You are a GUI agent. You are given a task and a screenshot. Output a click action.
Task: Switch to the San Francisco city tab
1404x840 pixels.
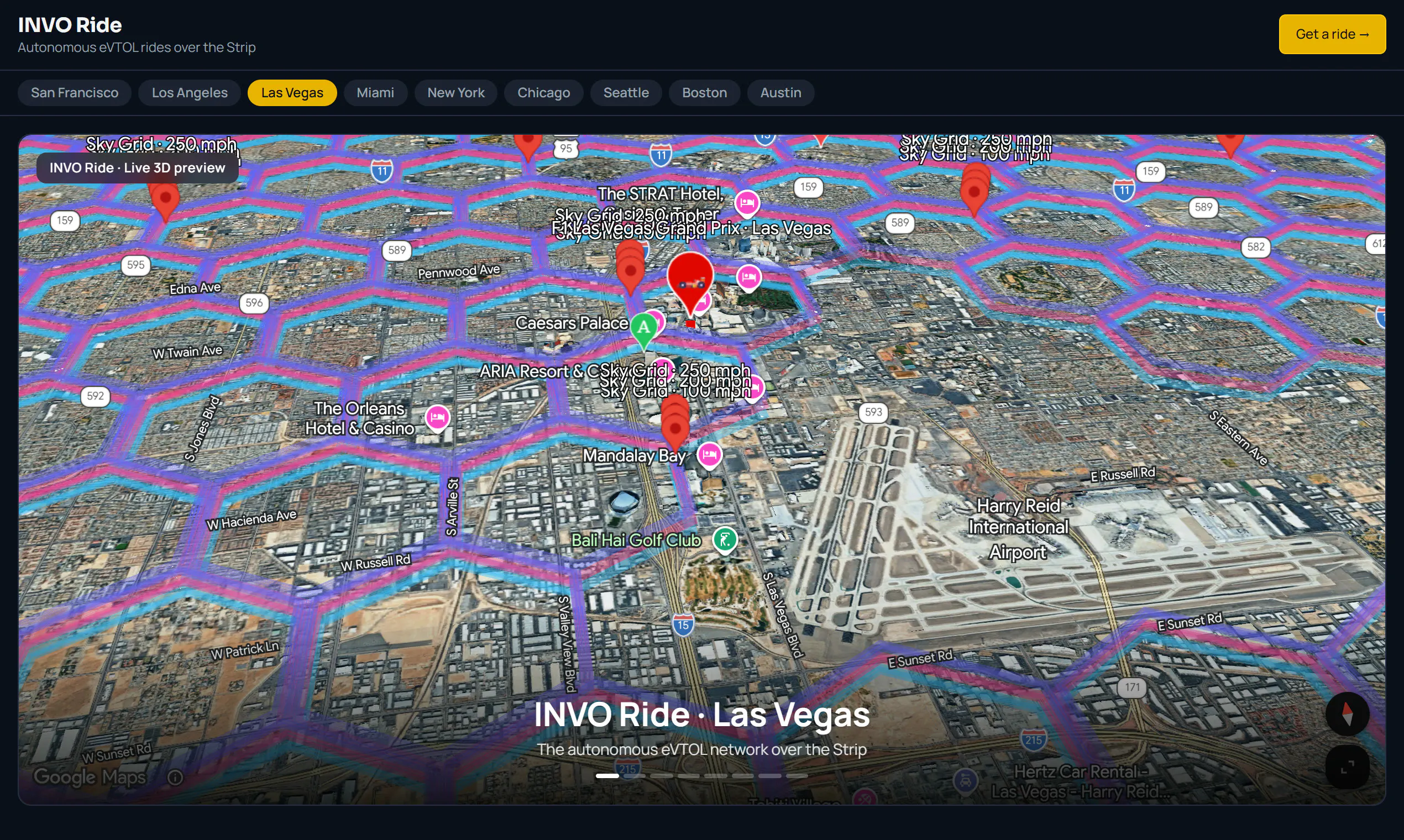[75, 93]
